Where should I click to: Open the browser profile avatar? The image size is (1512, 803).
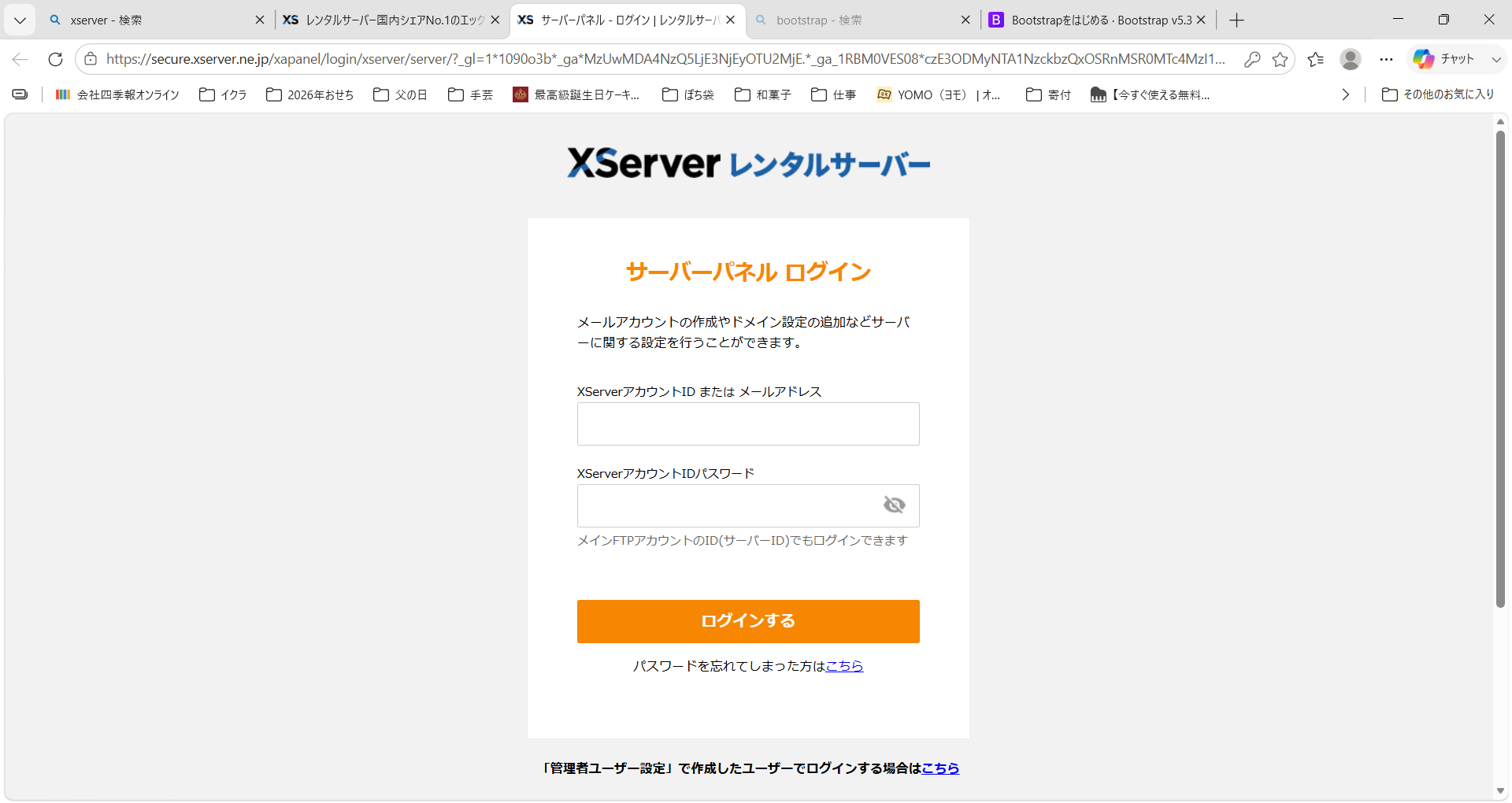[1351, 59]
